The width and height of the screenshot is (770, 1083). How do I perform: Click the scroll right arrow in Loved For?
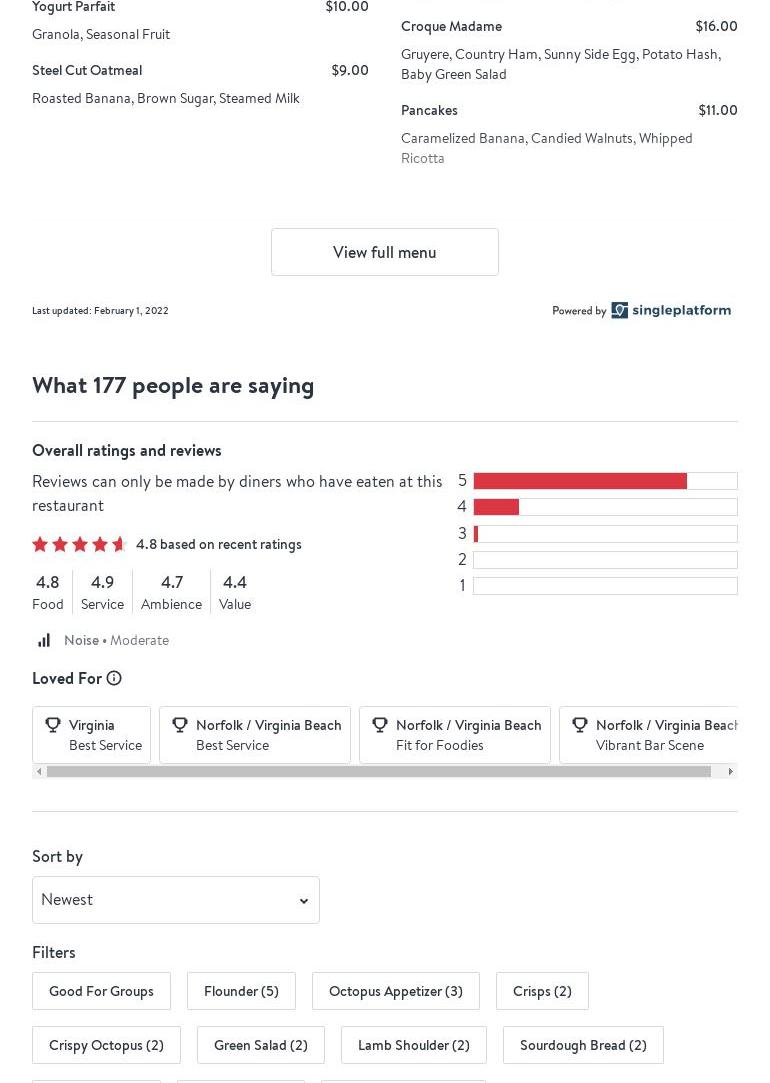coord(730,771)
